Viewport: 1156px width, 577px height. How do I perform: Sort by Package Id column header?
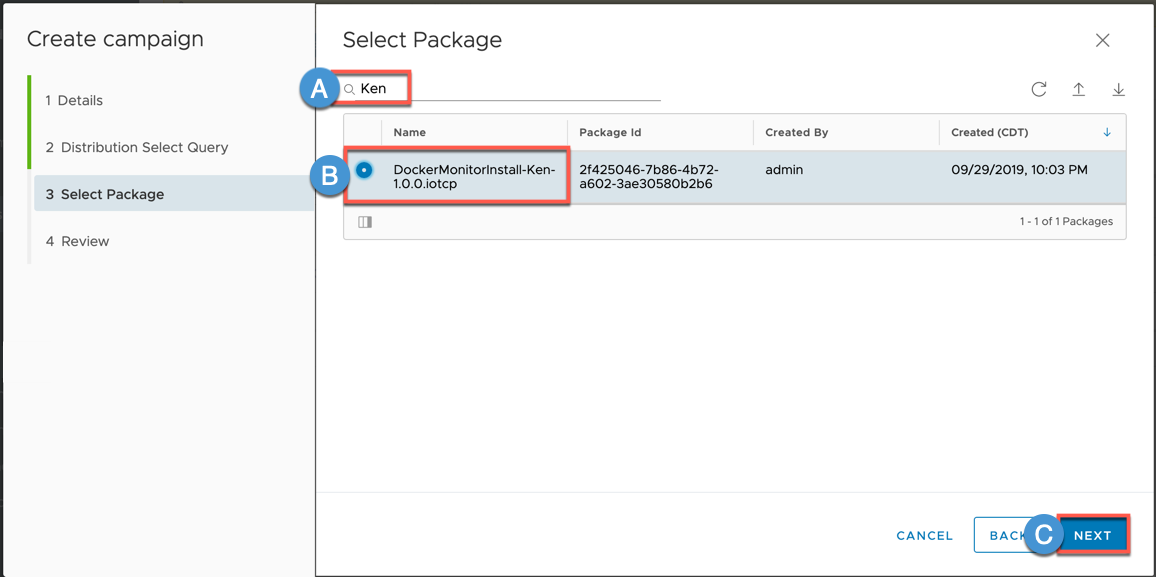pyautogui.click(x=609, y=132)
